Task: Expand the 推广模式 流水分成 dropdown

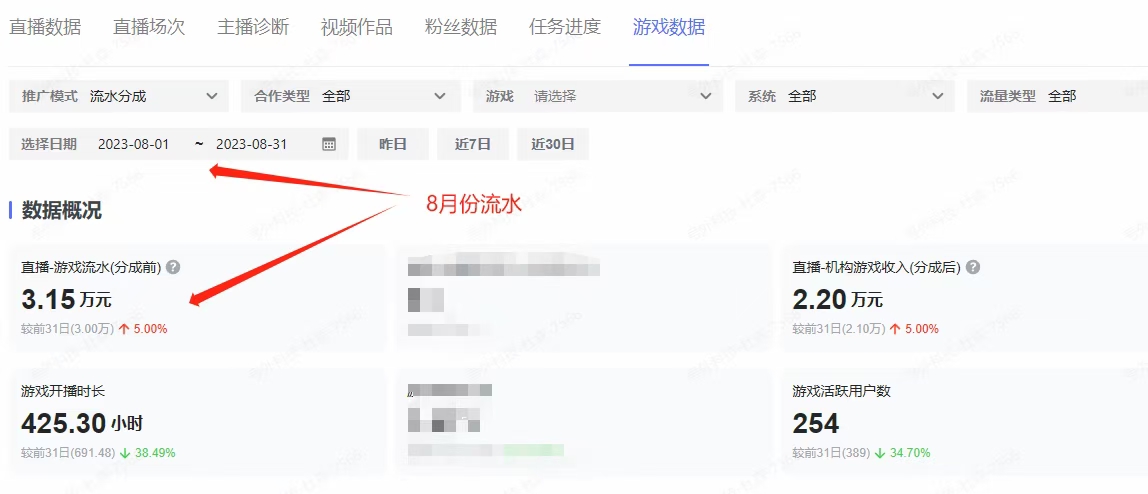Action: click(x=121, y=96)
